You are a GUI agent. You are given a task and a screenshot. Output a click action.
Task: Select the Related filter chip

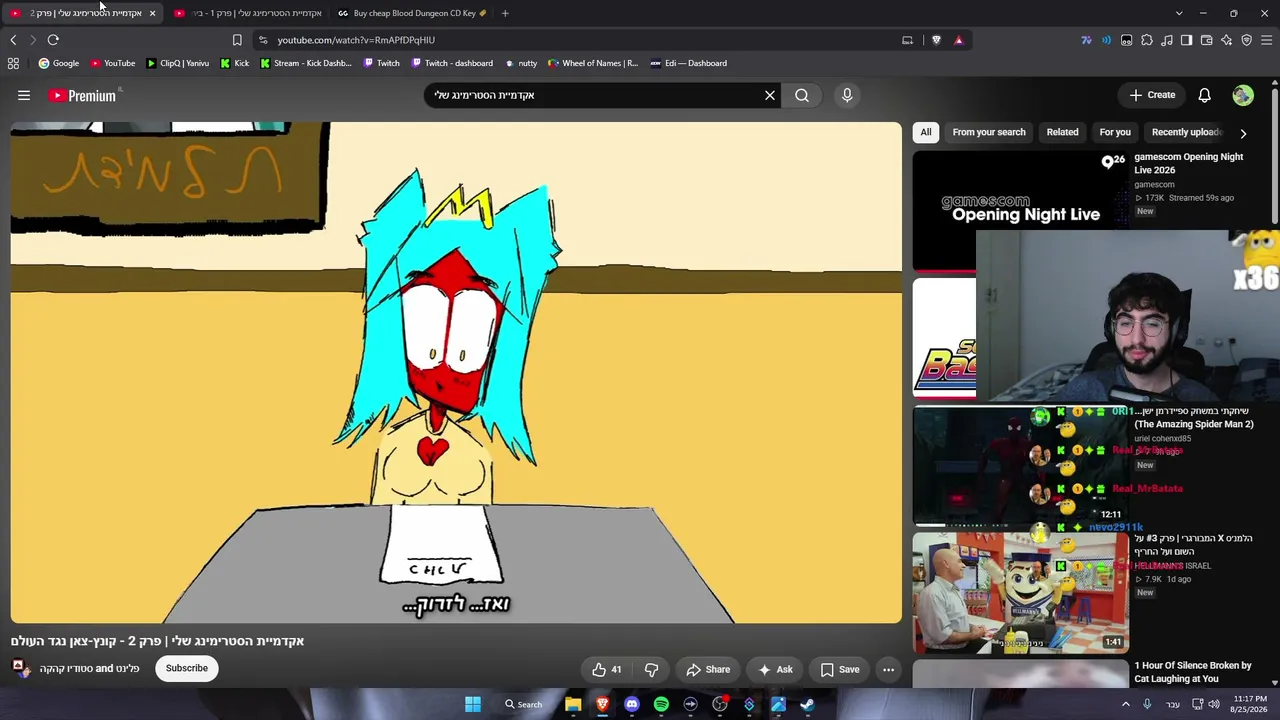coord(1062,132)
